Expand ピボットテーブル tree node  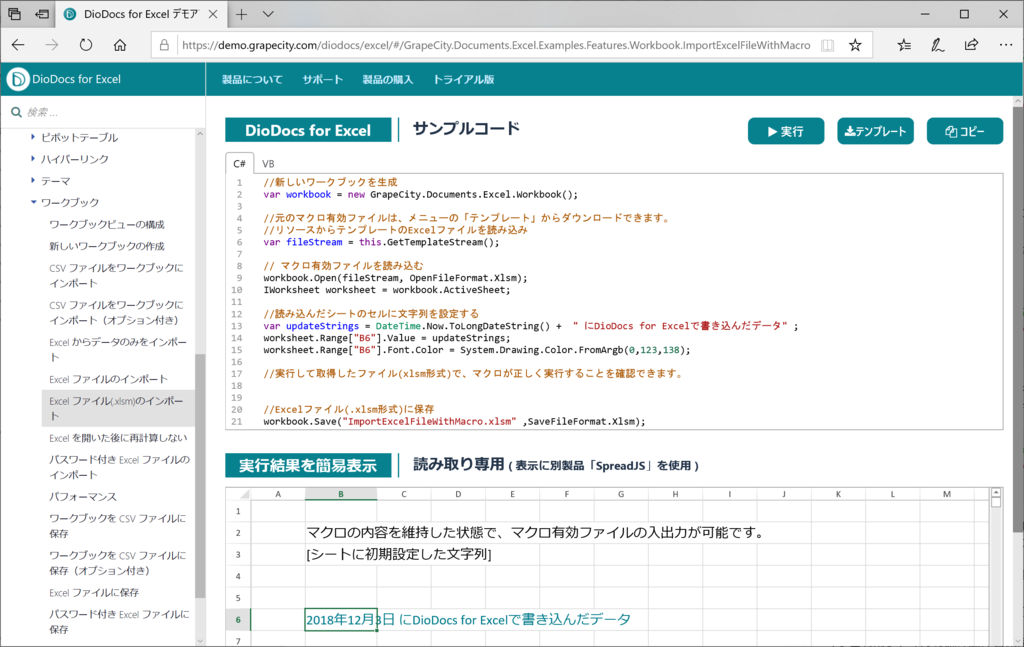tap(33, 137)
